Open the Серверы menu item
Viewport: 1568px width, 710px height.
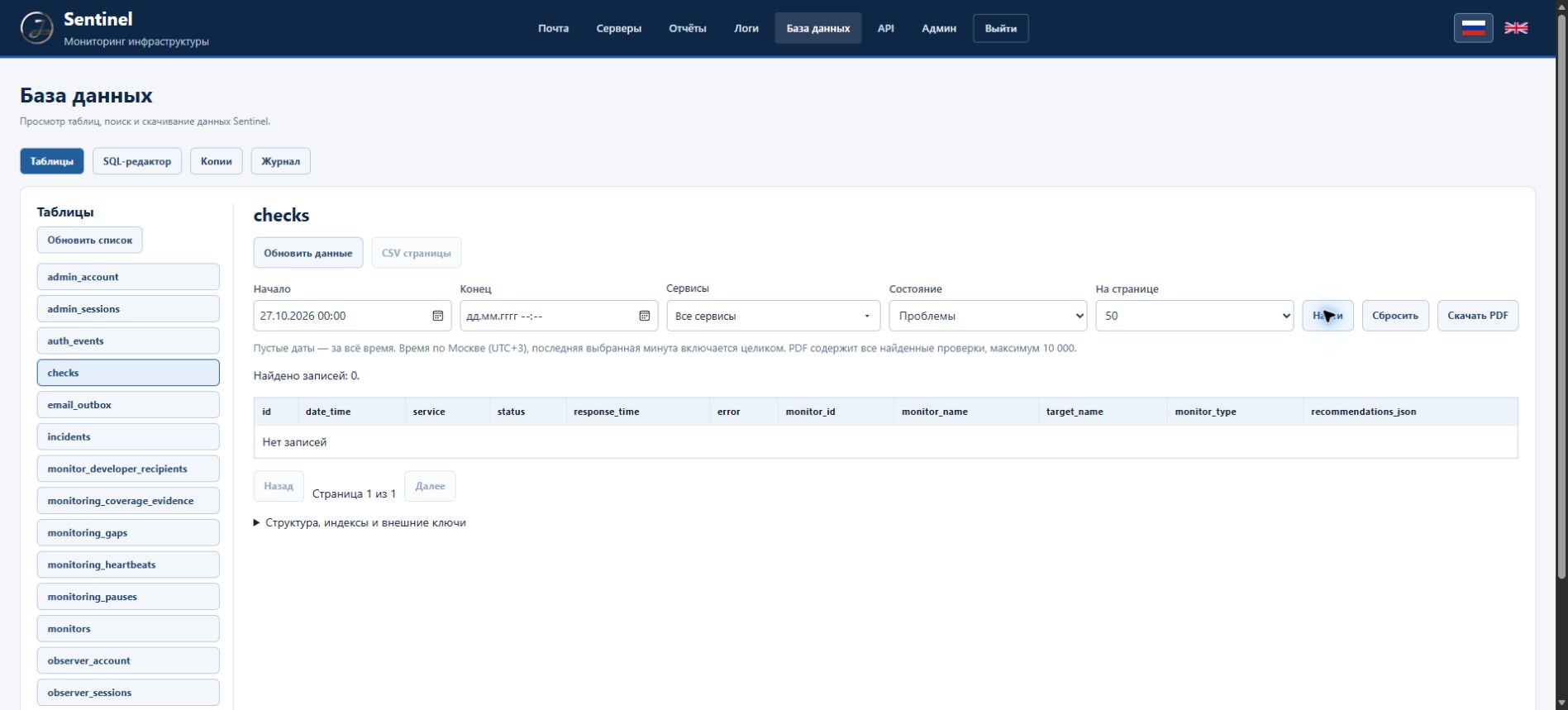(x=618, y=28)
